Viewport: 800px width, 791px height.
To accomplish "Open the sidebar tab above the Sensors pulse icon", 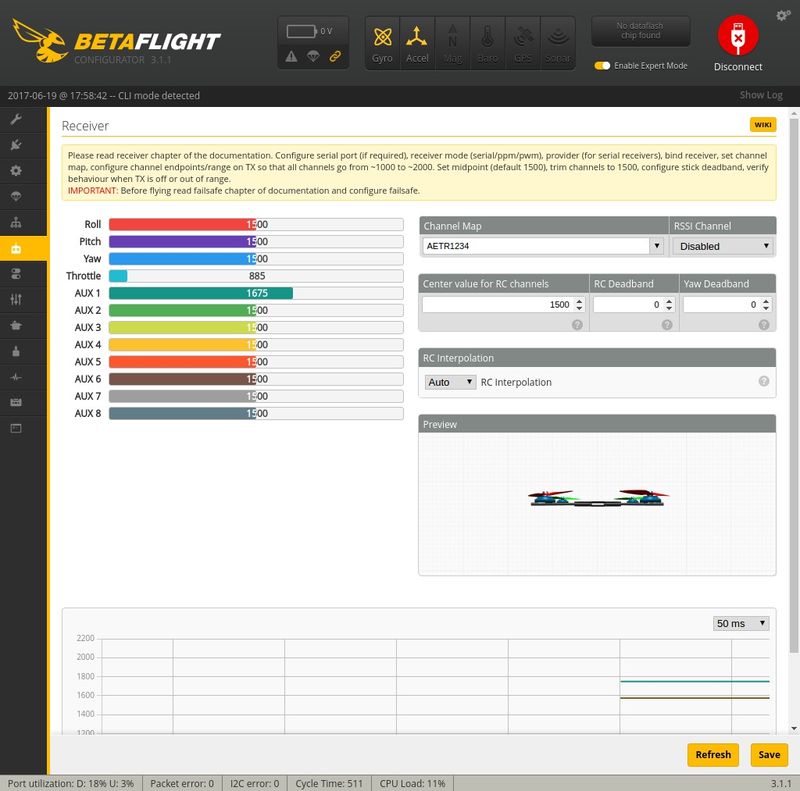I will point(16,351).
